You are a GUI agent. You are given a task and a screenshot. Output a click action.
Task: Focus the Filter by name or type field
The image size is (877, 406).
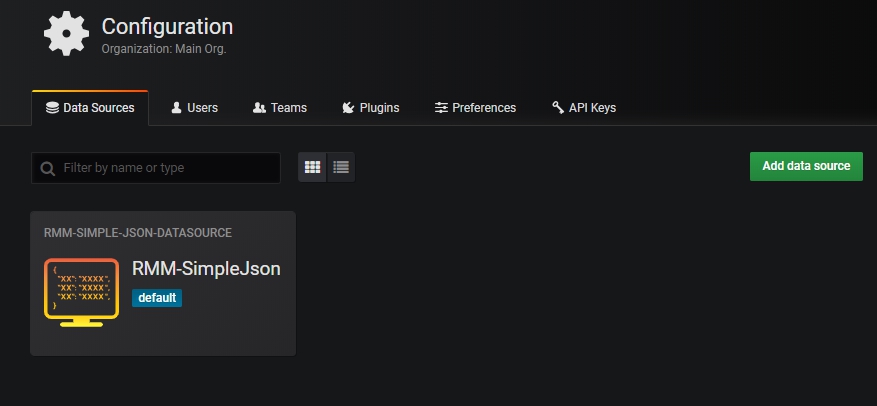165,168
